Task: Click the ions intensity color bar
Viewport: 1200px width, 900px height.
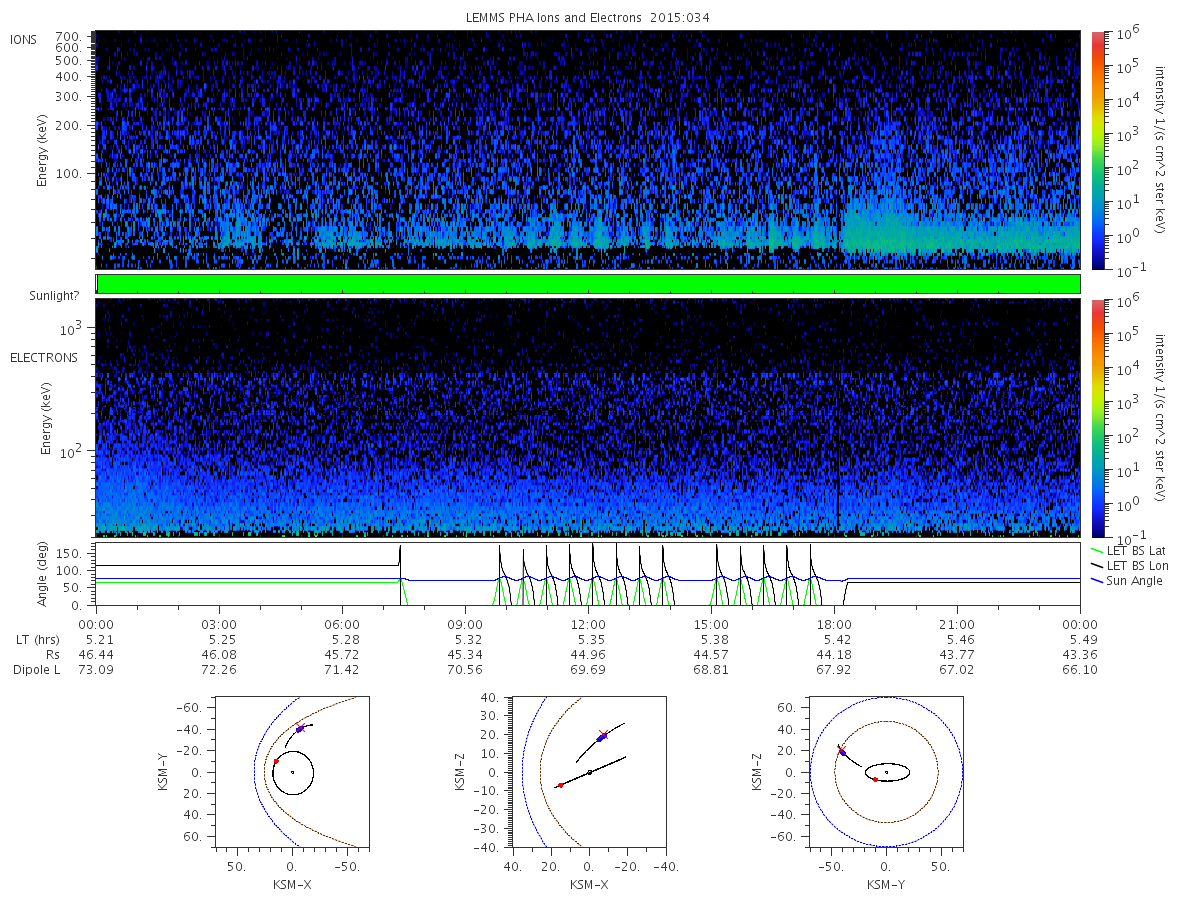Action: (x=1097, y=150)
